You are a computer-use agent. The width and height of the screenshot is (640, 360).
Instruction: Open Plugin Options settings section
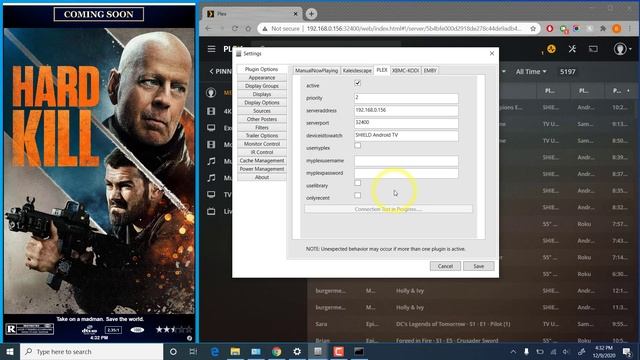point(262,69)
